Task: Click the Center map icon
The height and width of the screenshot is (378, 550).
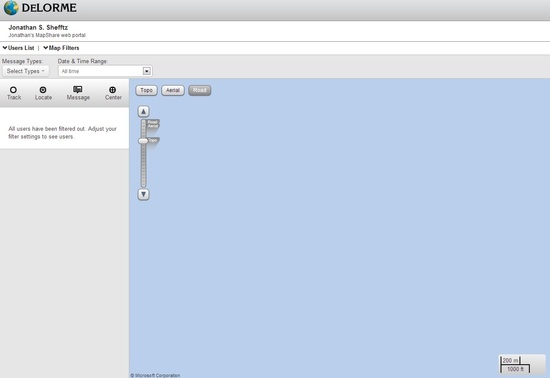Action: point(113,93)
